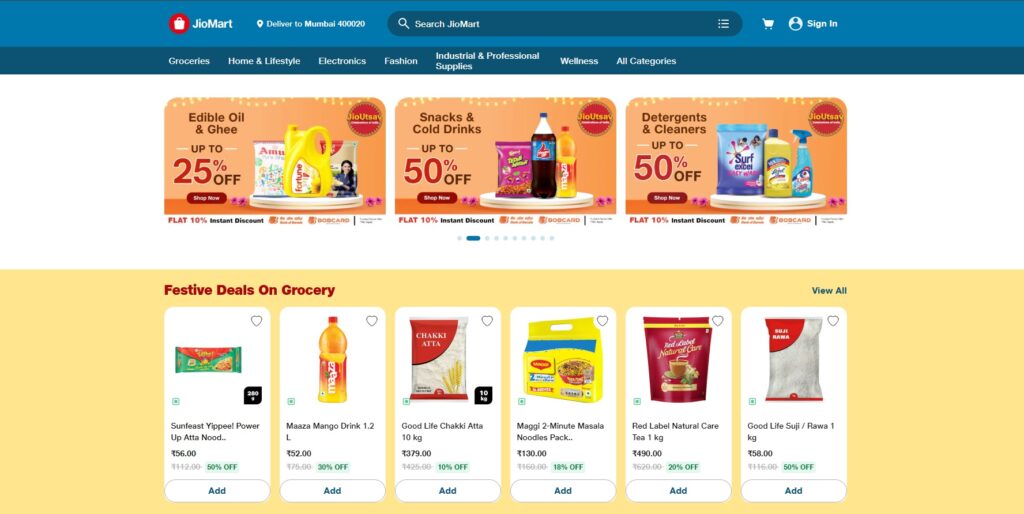Toggle heart on Sunfeast Yippee noodles
Viewport: 1024px width, 514px height.
point(257,321)
